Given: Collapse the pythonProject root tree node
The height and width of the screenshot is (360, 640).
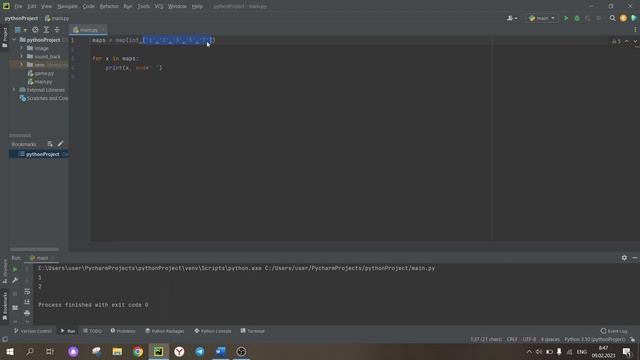Looking at the screenshot, I should [x=14, y=40].
